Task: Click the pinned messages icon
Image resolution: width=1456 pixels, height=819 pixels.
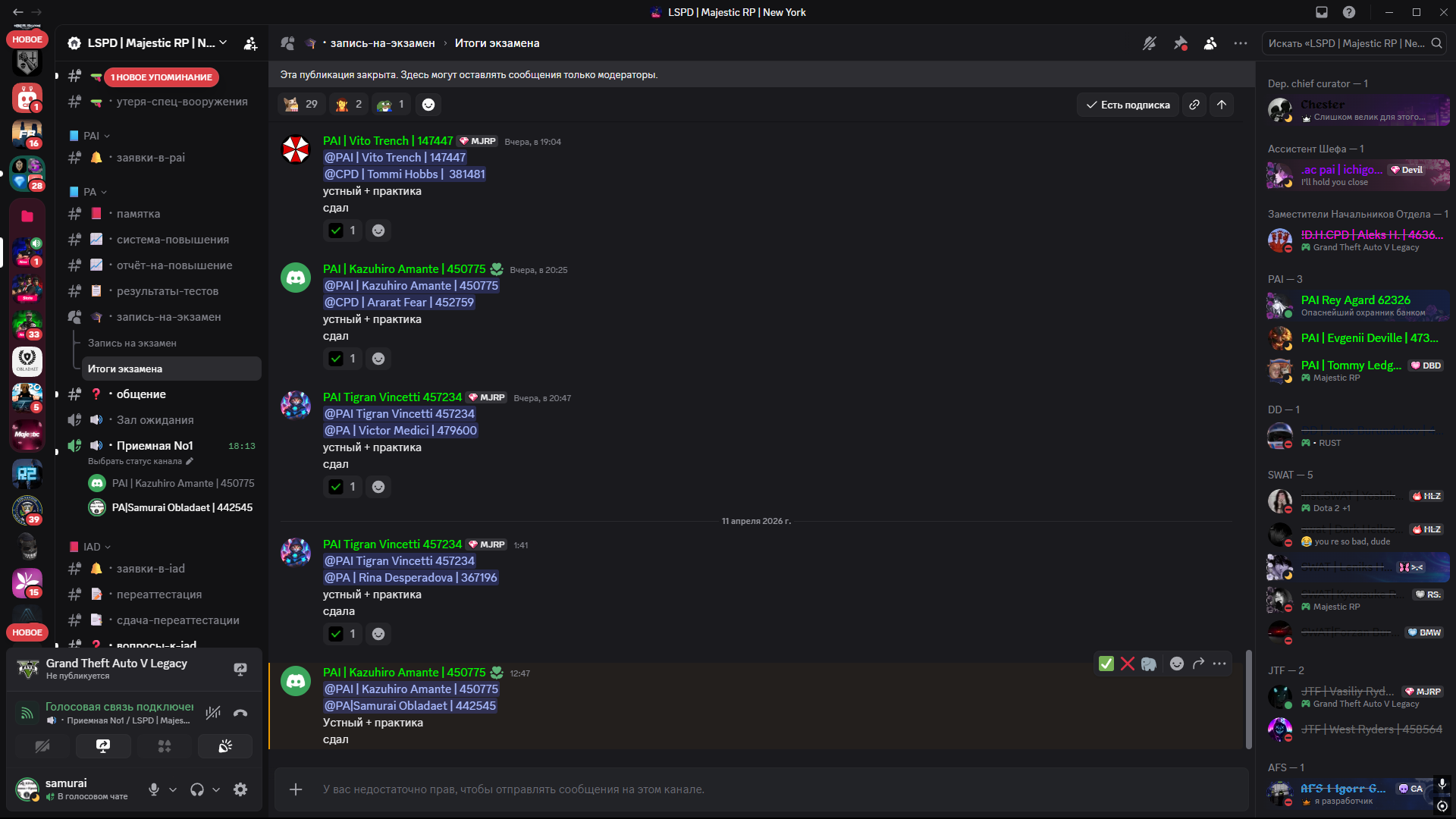Action: tap(1180, 43)
